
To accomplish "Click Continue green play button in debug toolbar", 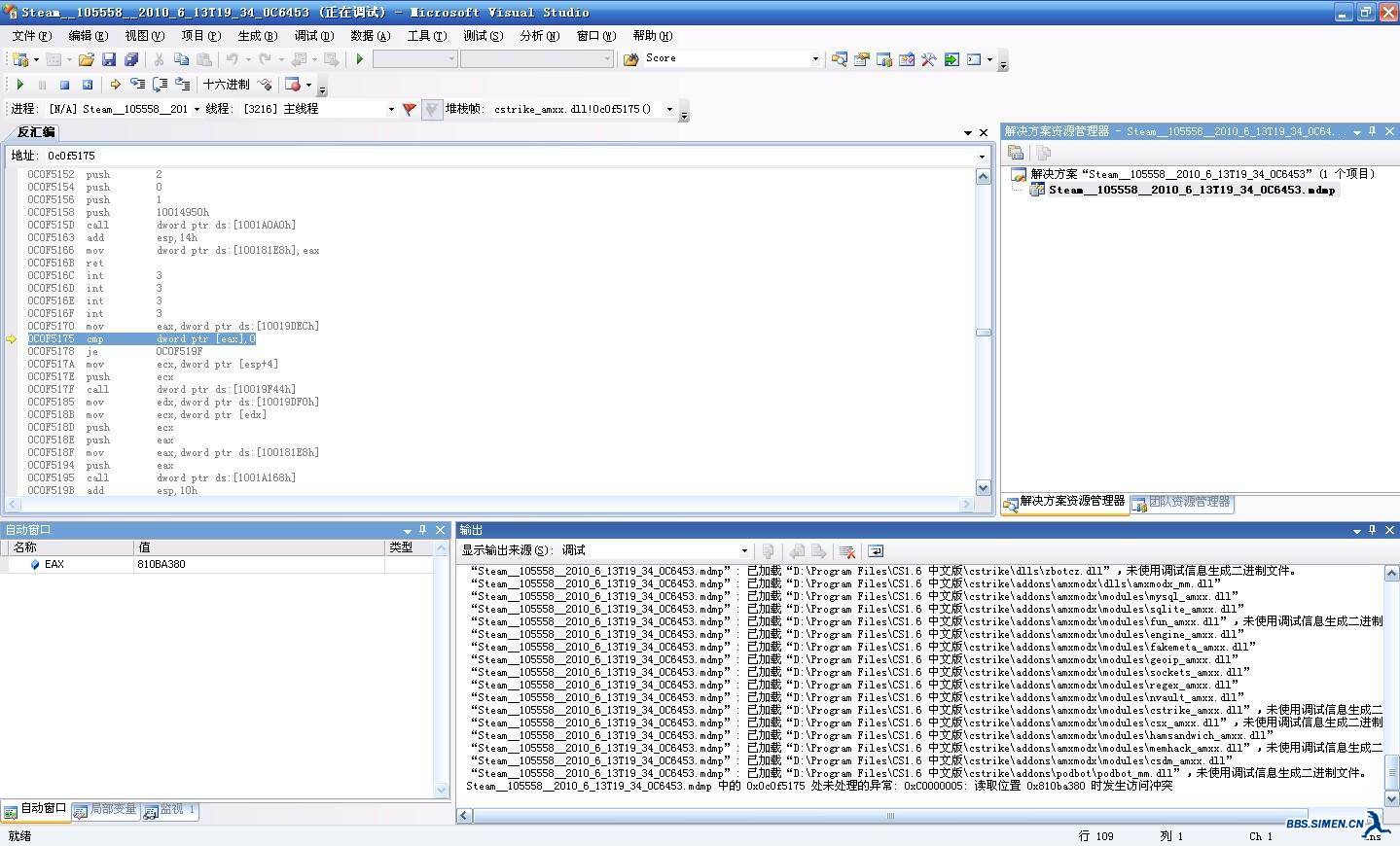I will point(19,85).
